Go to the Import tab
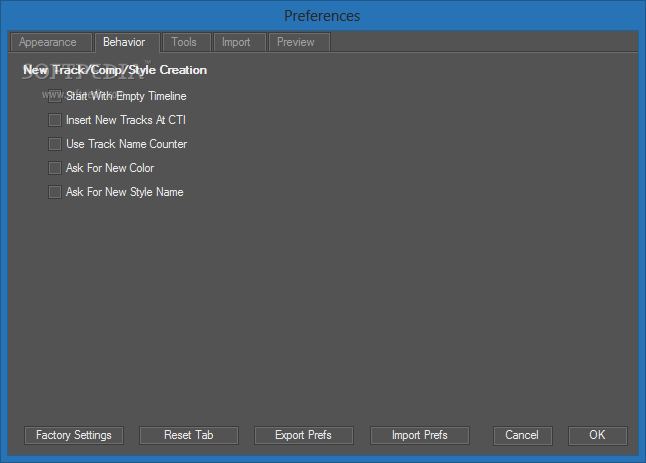This screenshot has height=463, width=646. 239,42
